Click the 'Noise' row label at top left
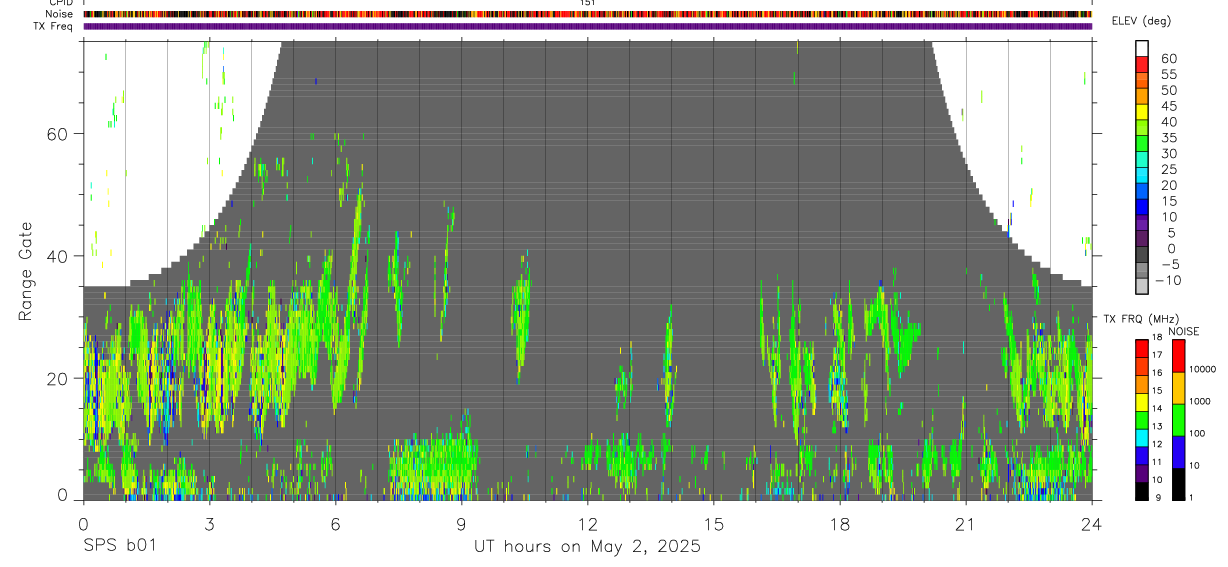This screenshot has height=567, width=1228. [x=59, y=14]
